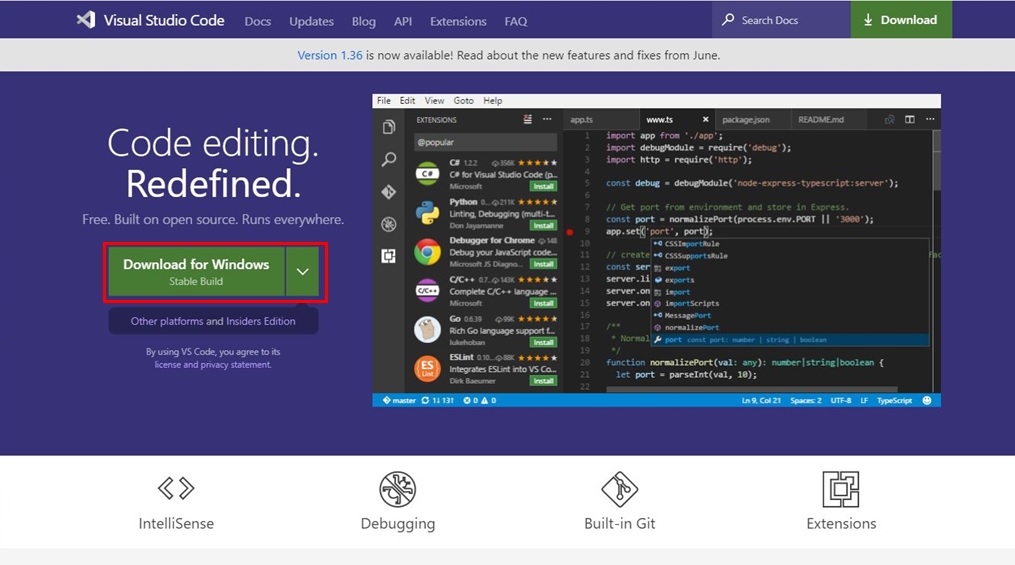The height and width of the screenshot is (565, 1015).
Task: Click the Visual Studio Code logo icon
Action: click(86, 20)
